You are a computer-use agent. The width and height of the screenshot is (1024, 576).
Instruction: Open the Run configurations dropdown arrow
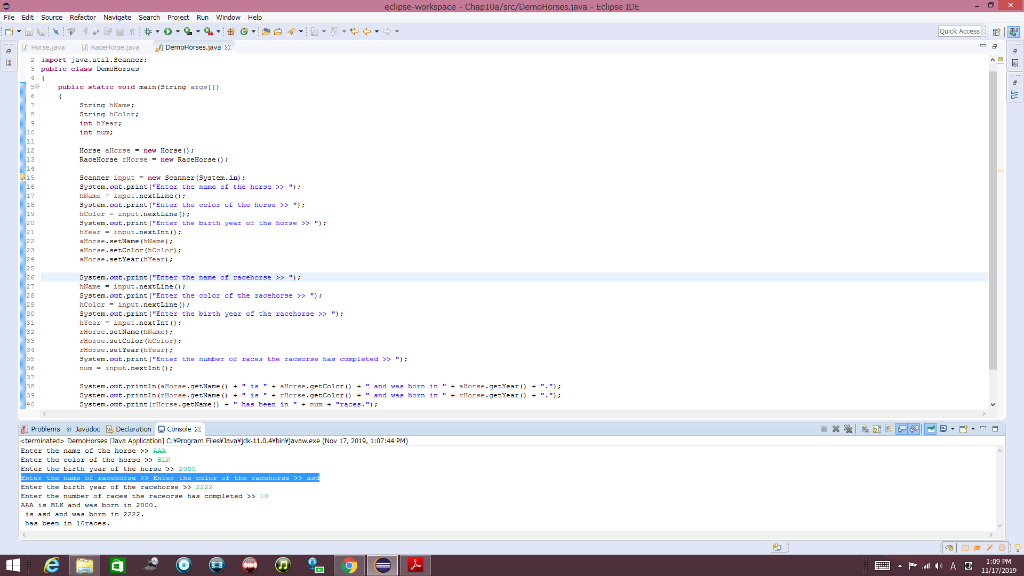pos(178,31)
